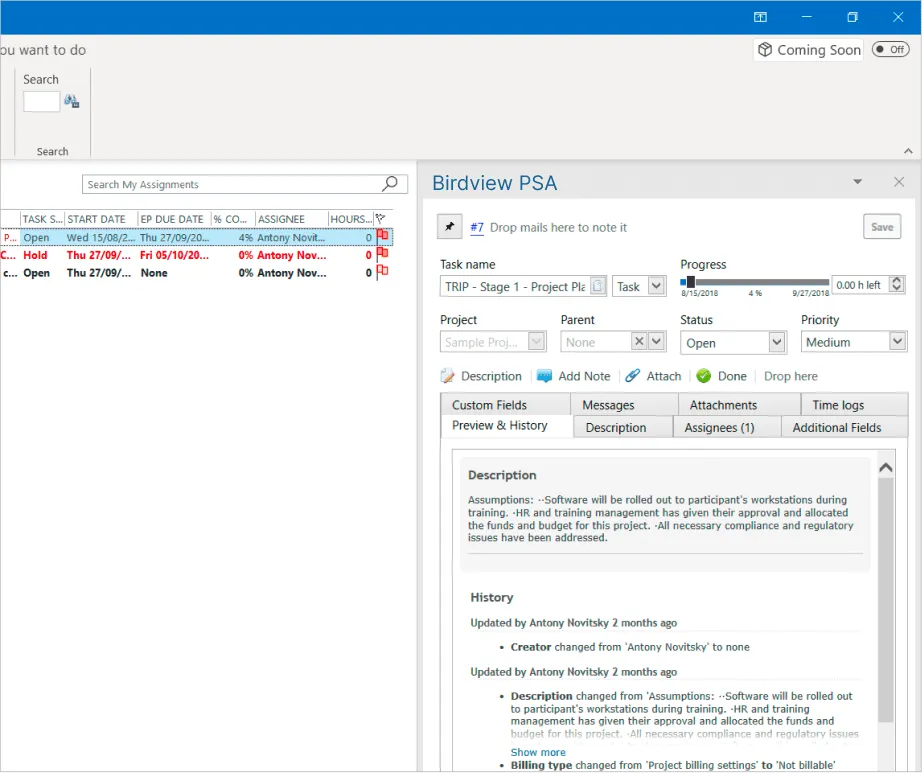Click the flag filter column header icon
The height and width of the screenshot is (773, 922).
[x=381, y=219]
